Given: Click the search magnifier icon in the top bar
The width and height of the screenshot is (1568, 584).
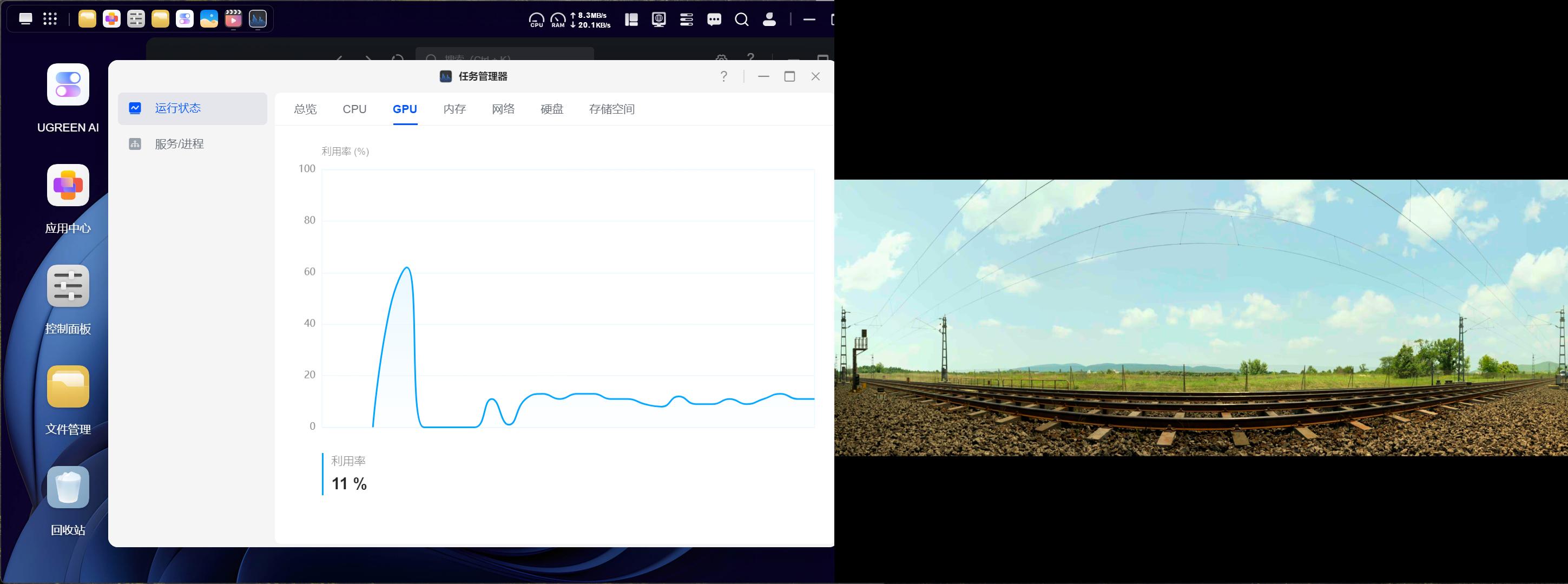Looking at the screenshot, I should [741, 19].
